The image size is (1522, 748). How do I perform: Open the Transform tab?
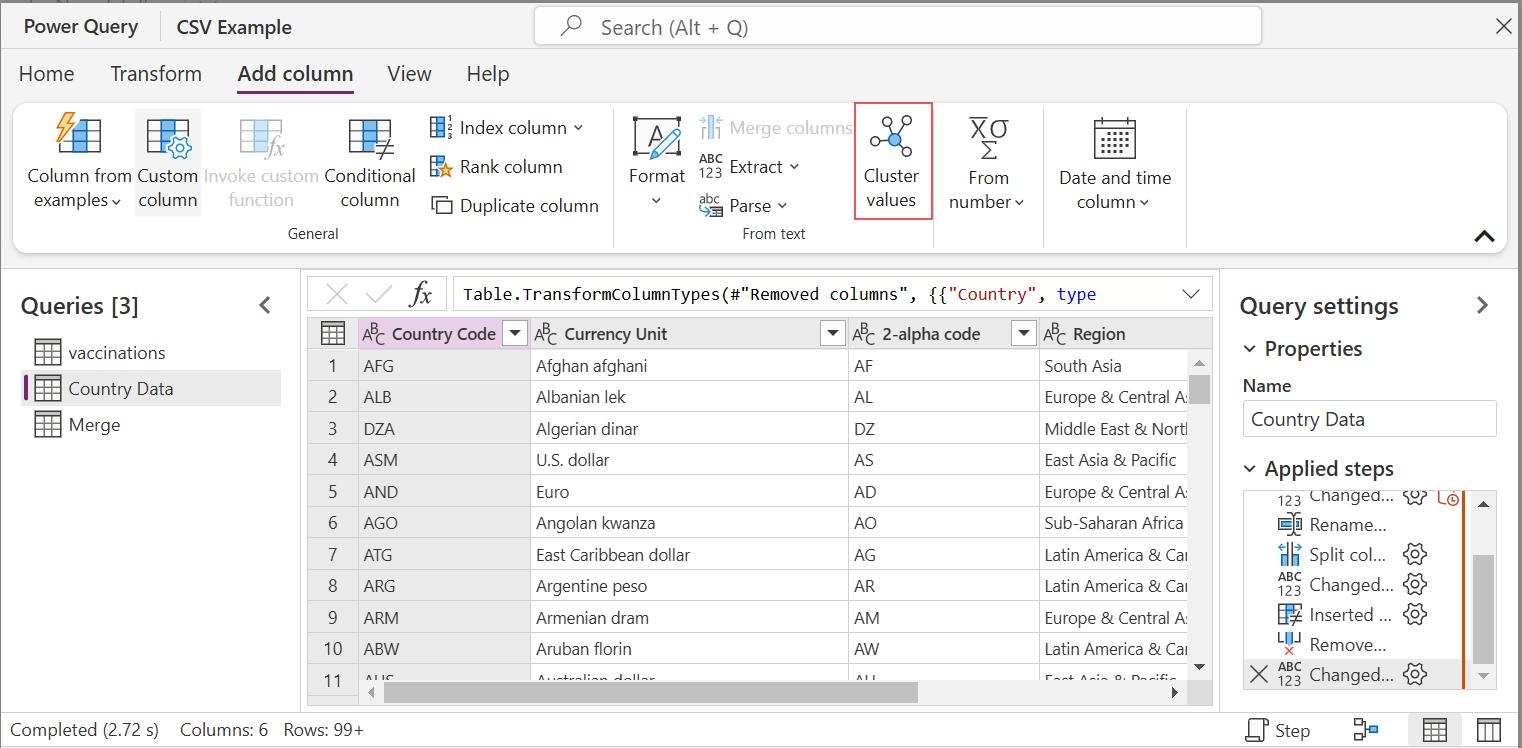pyautogui.click(x=156, y=74)
